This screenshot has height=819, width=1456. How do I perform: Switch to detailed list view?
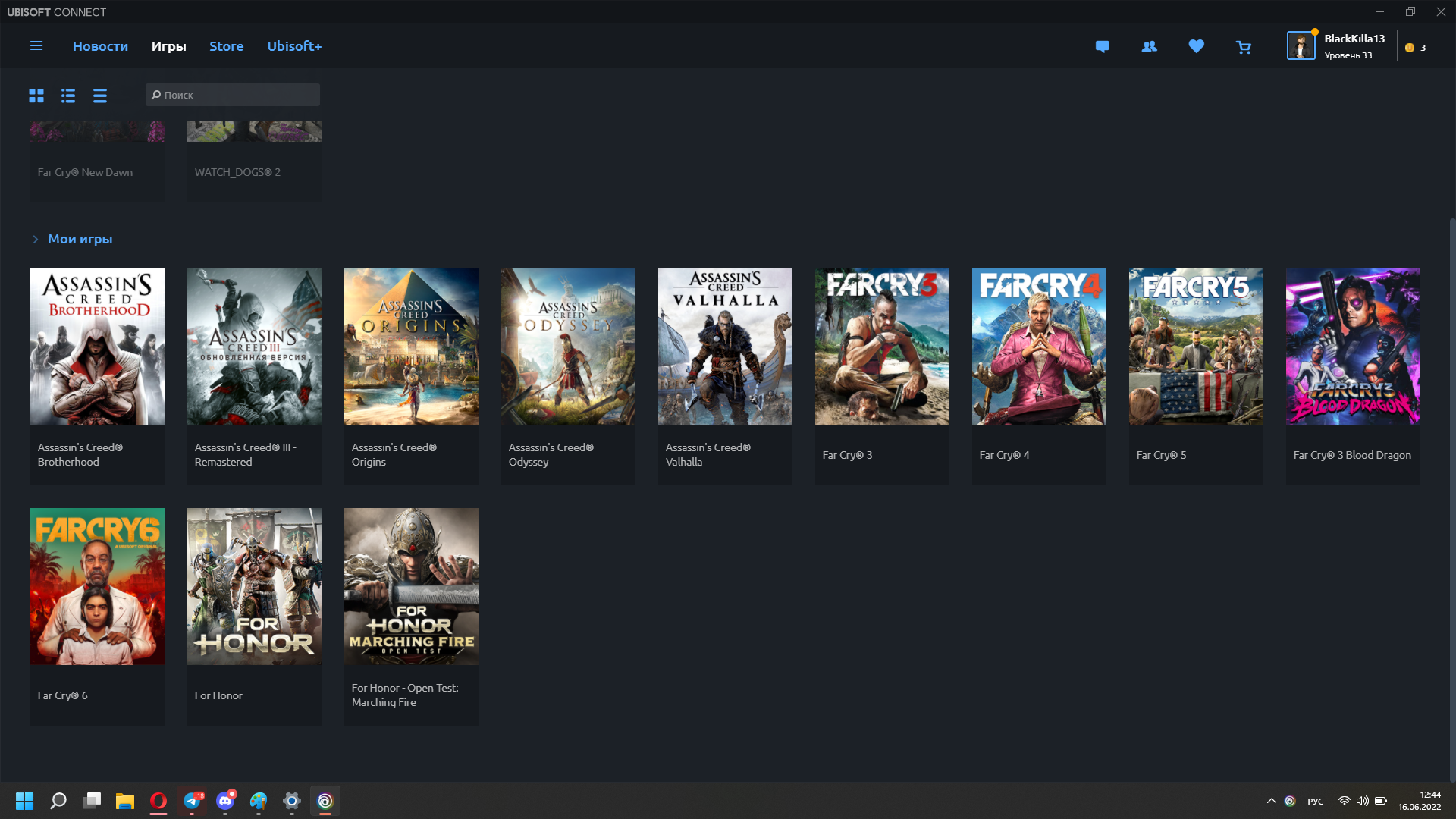point(68,96)
